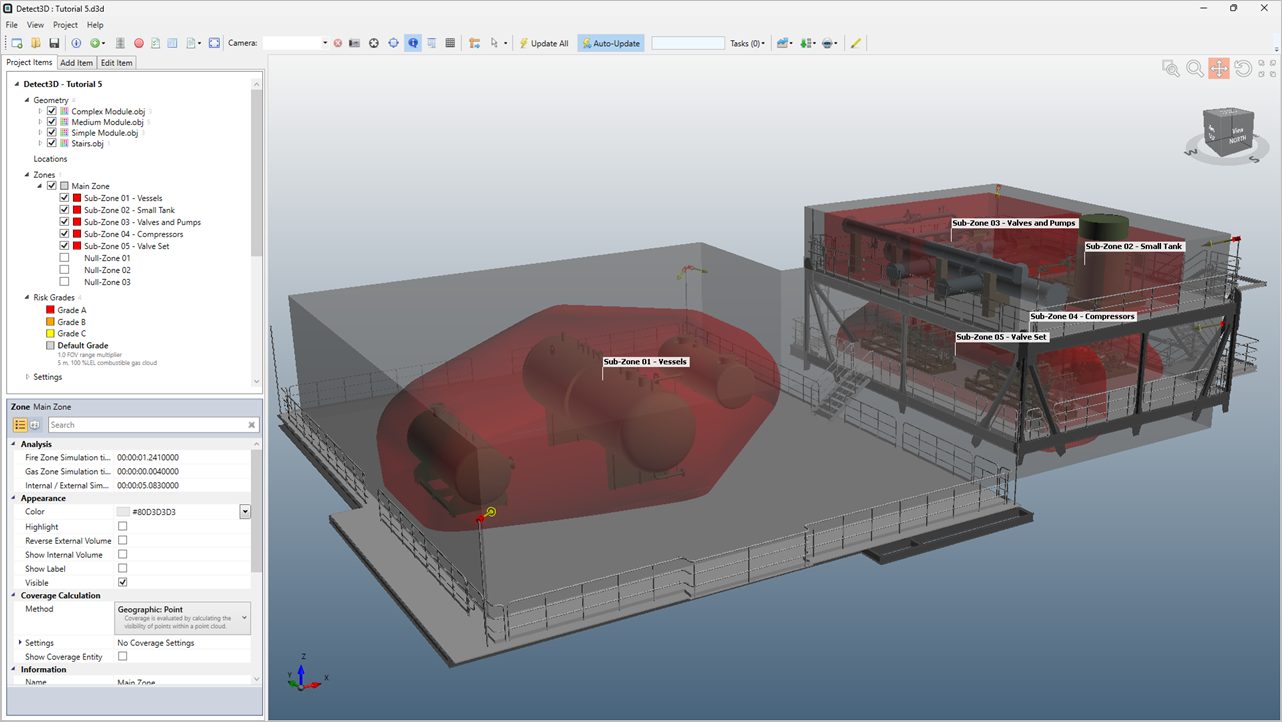Click the yellow pencil markup icon
Screen dimensions: 1282x722
(856, 43)
